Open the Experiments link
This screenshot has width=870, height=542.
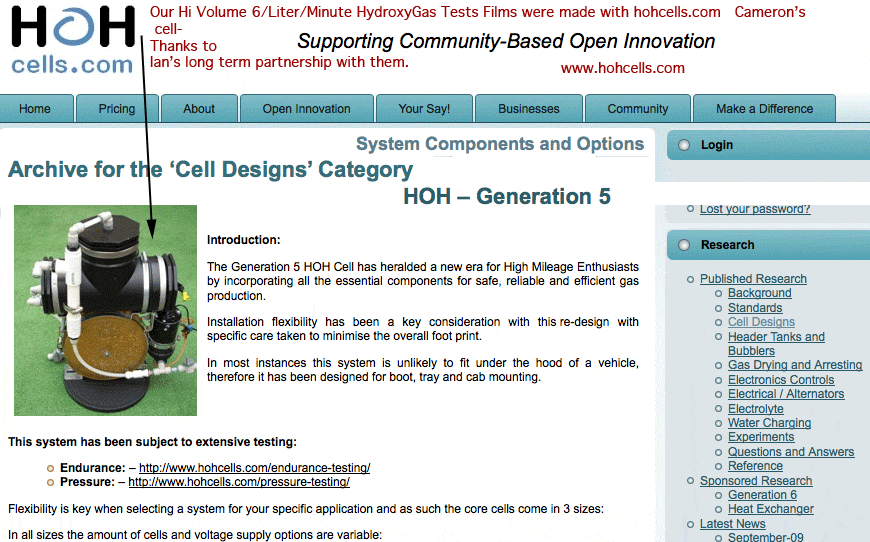pyautogui.click(x=761, y=437)
